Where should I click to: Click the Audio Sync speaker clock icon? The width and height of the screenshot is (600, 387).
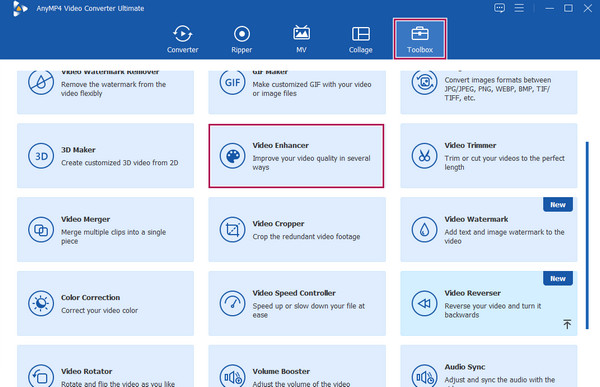point(424,376)
